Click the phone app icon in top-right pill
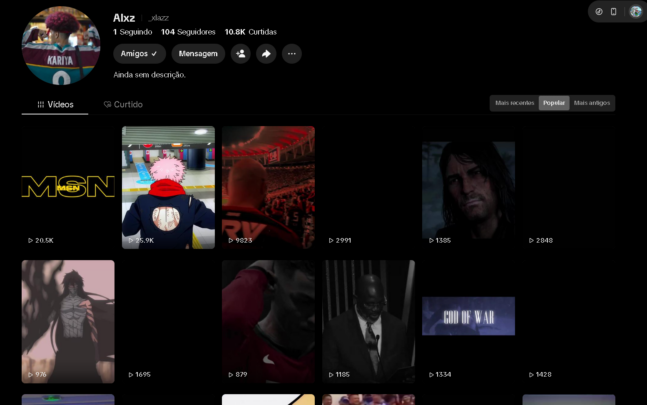The width and height of the screenshot is (647, 405). pyautogui.click(x=614, y=12)
